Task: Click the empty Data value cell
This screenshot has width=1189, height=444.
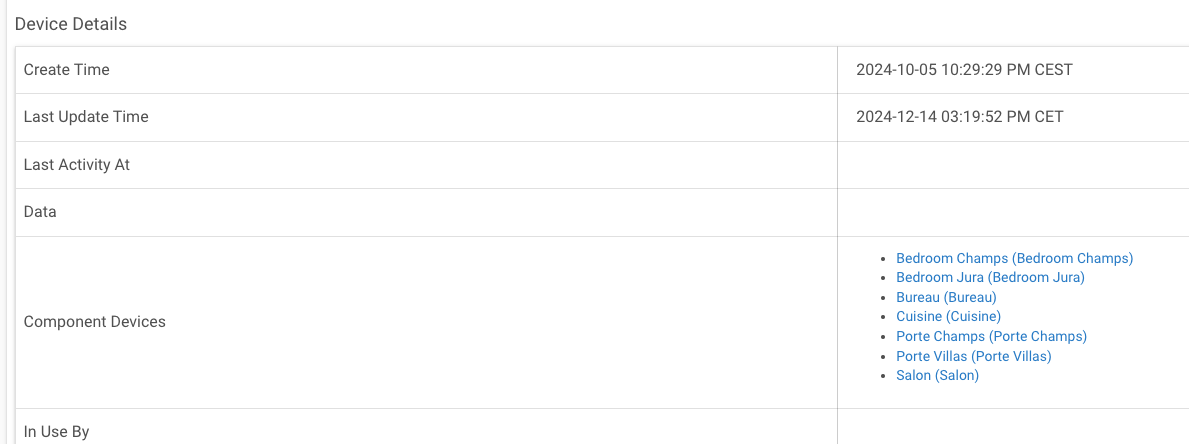Action: [x=1012, y=212]
